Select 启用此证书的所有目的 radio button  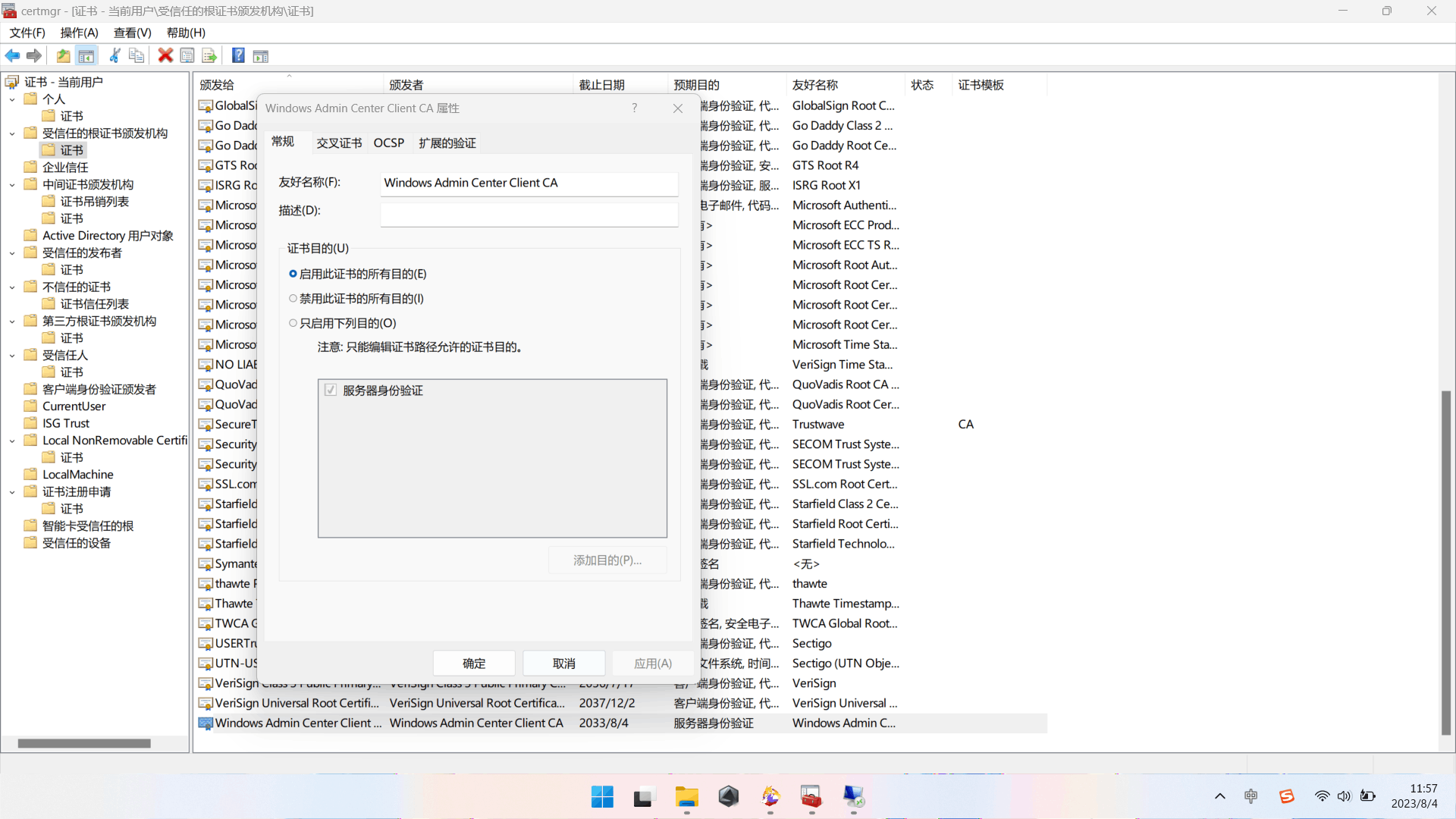point(293,274)
